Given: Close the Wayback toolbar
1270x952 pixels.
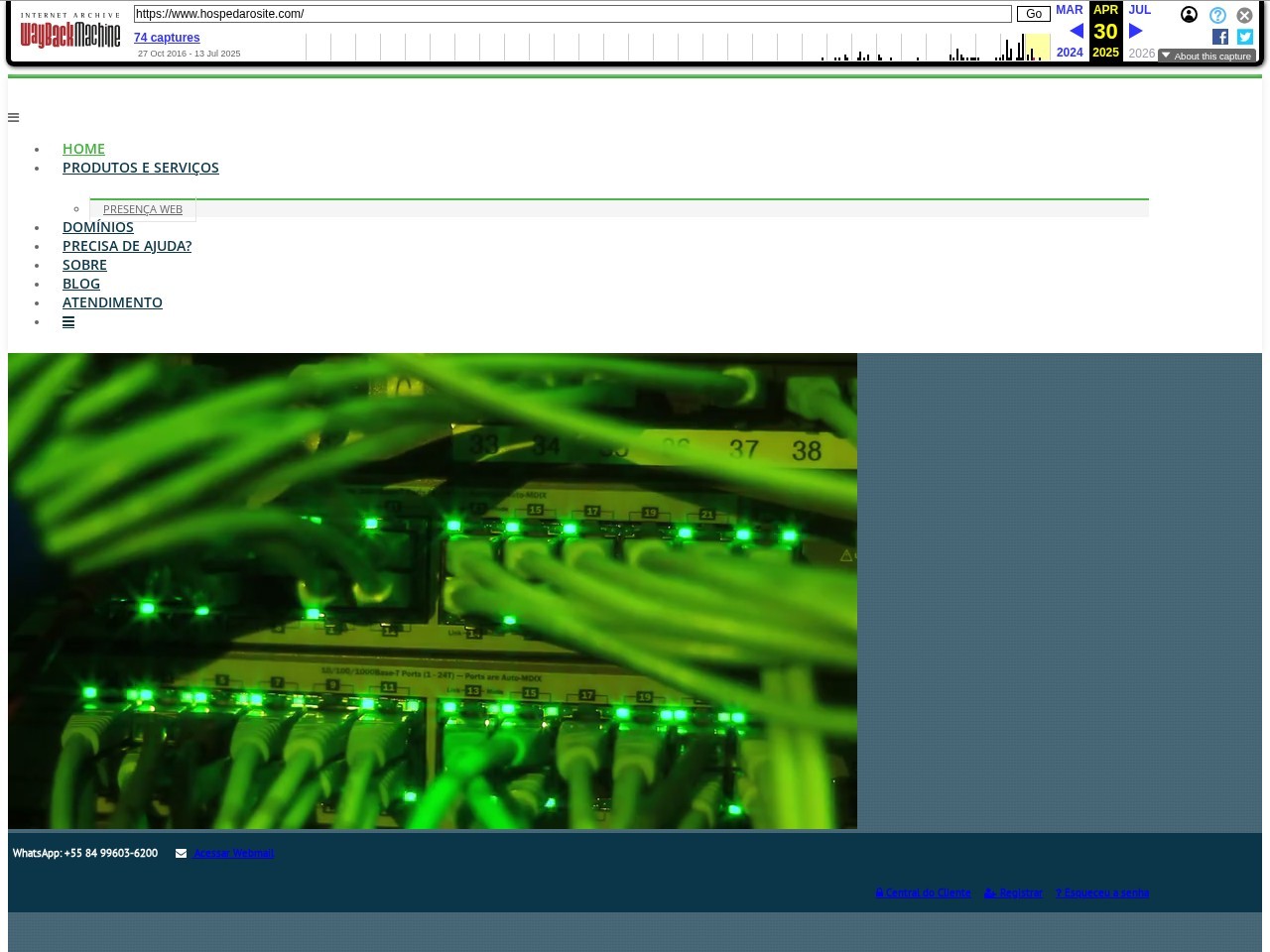Looking at the screenshot, I should [1244, 16].
